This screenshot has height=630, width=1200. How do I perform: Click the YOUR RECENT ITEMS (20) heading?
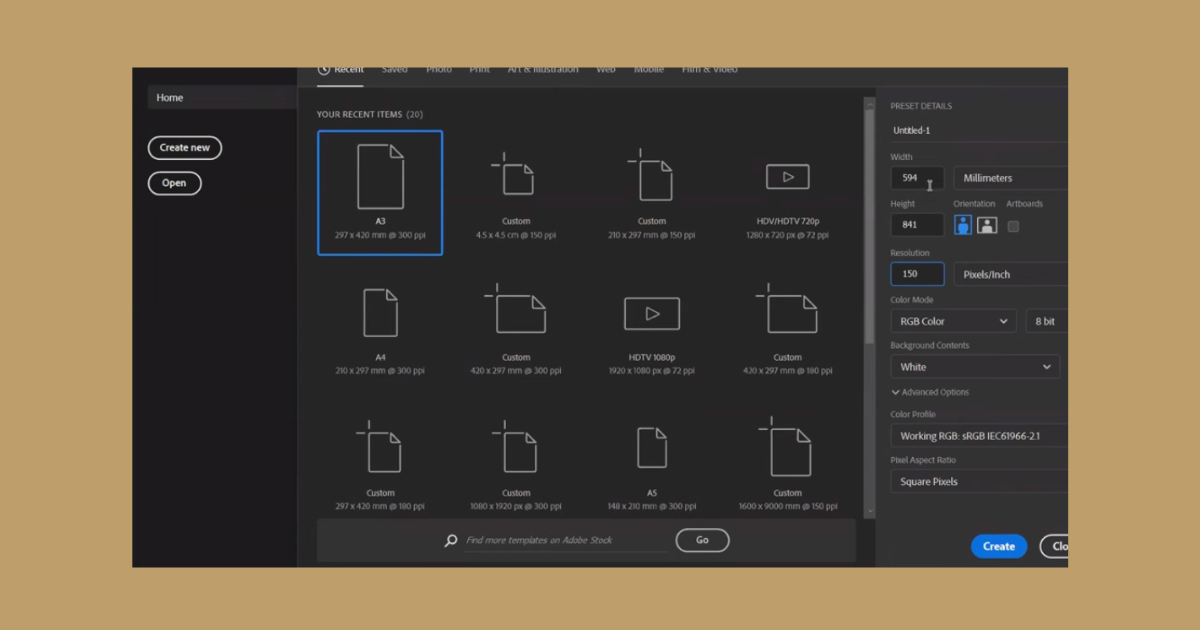coord(370,114)
